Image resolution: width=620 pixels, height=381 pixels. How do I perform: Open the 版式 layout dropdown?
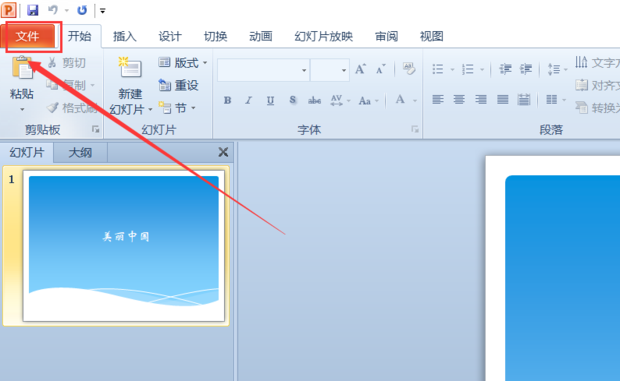point(183,62)
